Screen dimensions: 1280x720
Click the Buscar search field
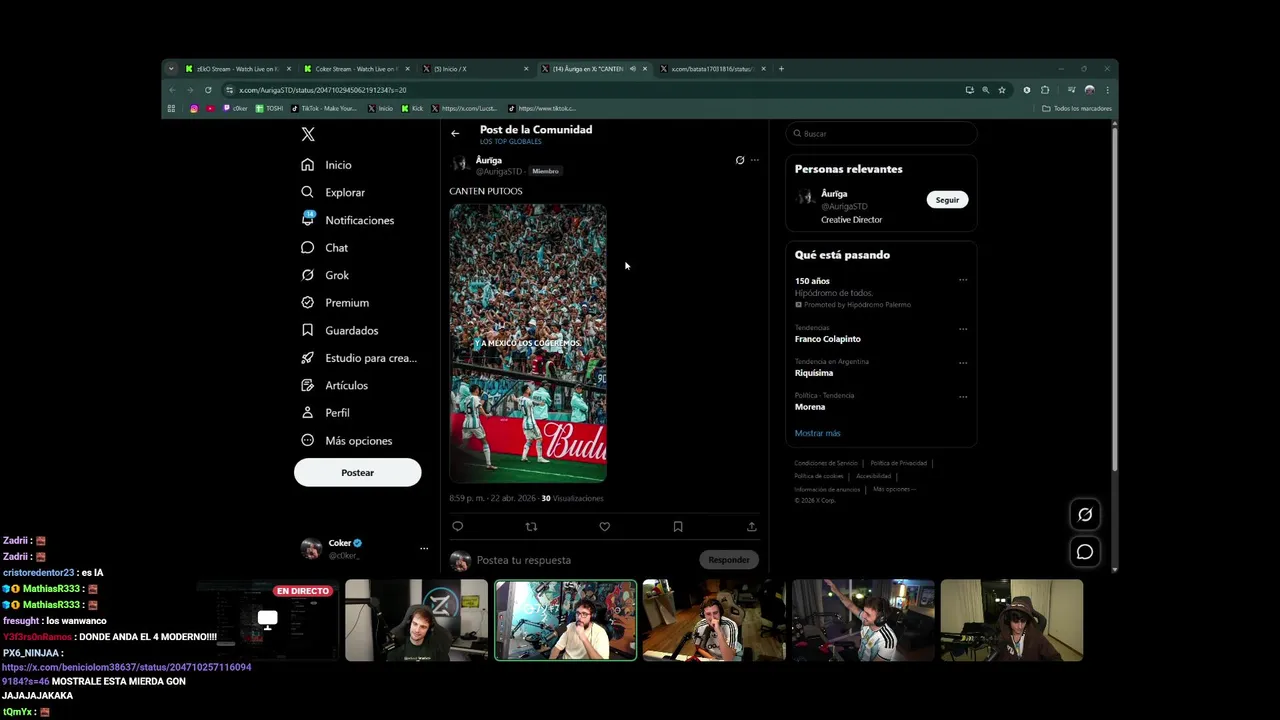click(880, 133)
